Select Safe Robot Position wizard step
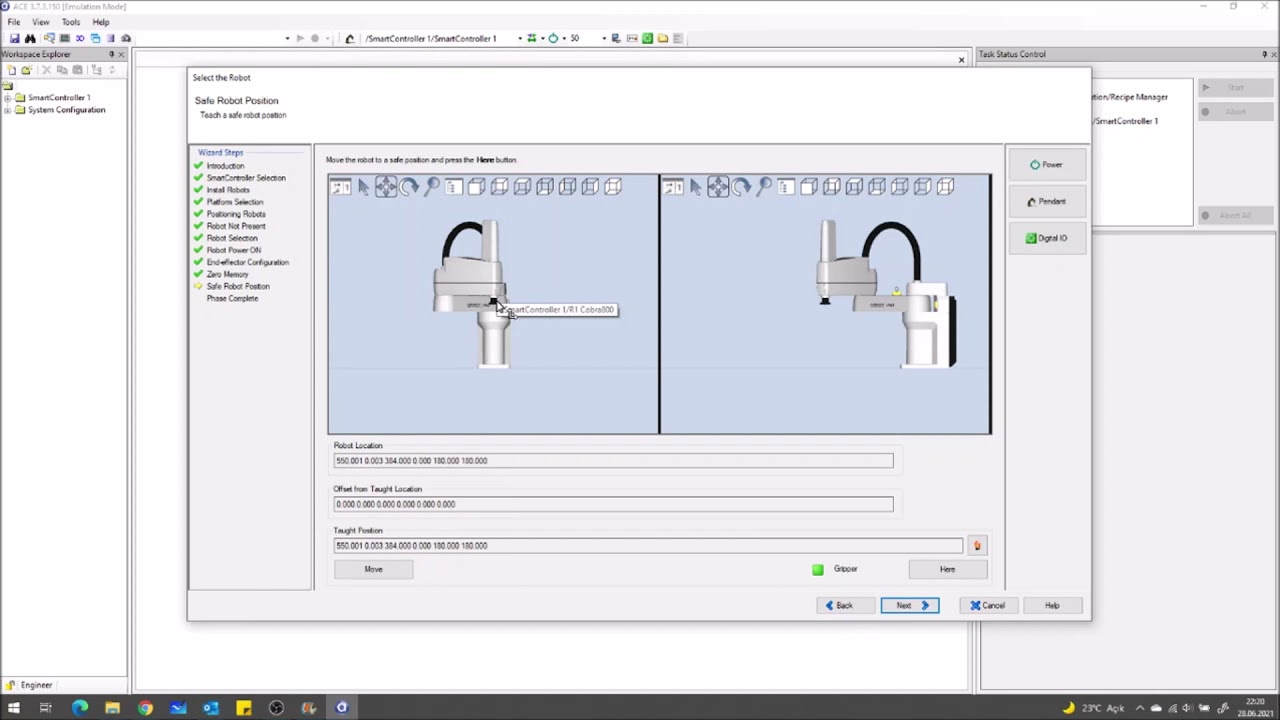Screen dimensions: 1280x720 click(238, 286)
